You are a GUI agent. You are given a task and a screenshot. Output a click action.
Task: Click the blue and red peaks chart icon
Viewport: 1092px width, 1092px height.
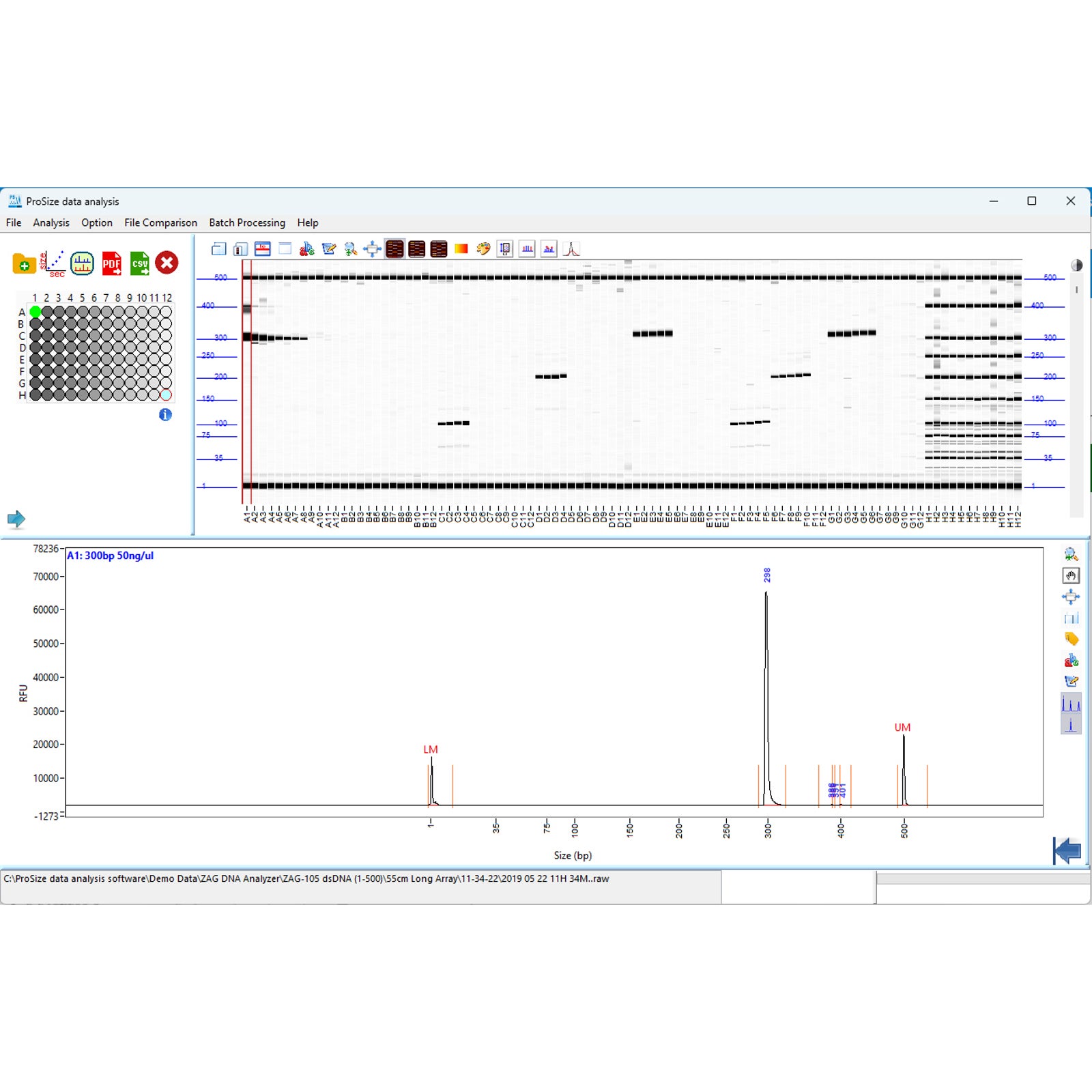click(549, 249)
